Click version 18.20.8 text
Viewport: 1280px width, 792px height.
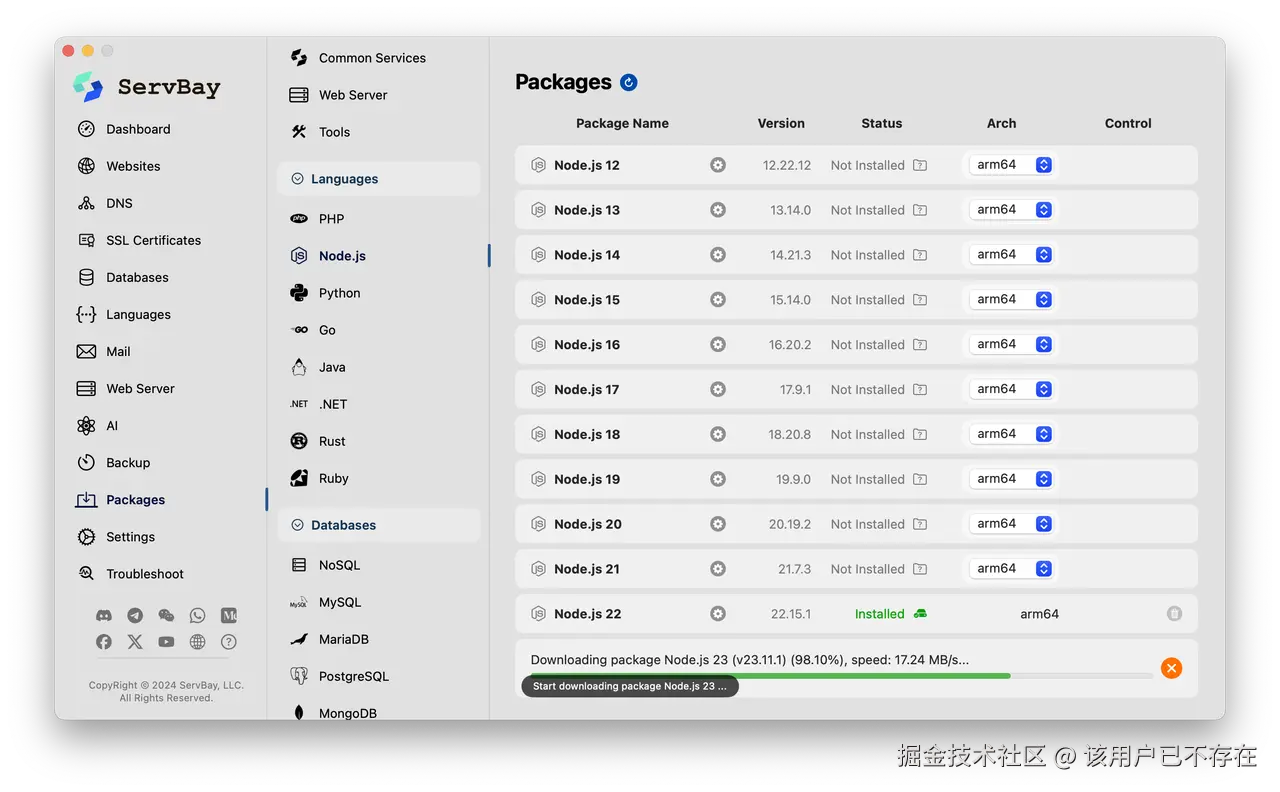[790, 434]
